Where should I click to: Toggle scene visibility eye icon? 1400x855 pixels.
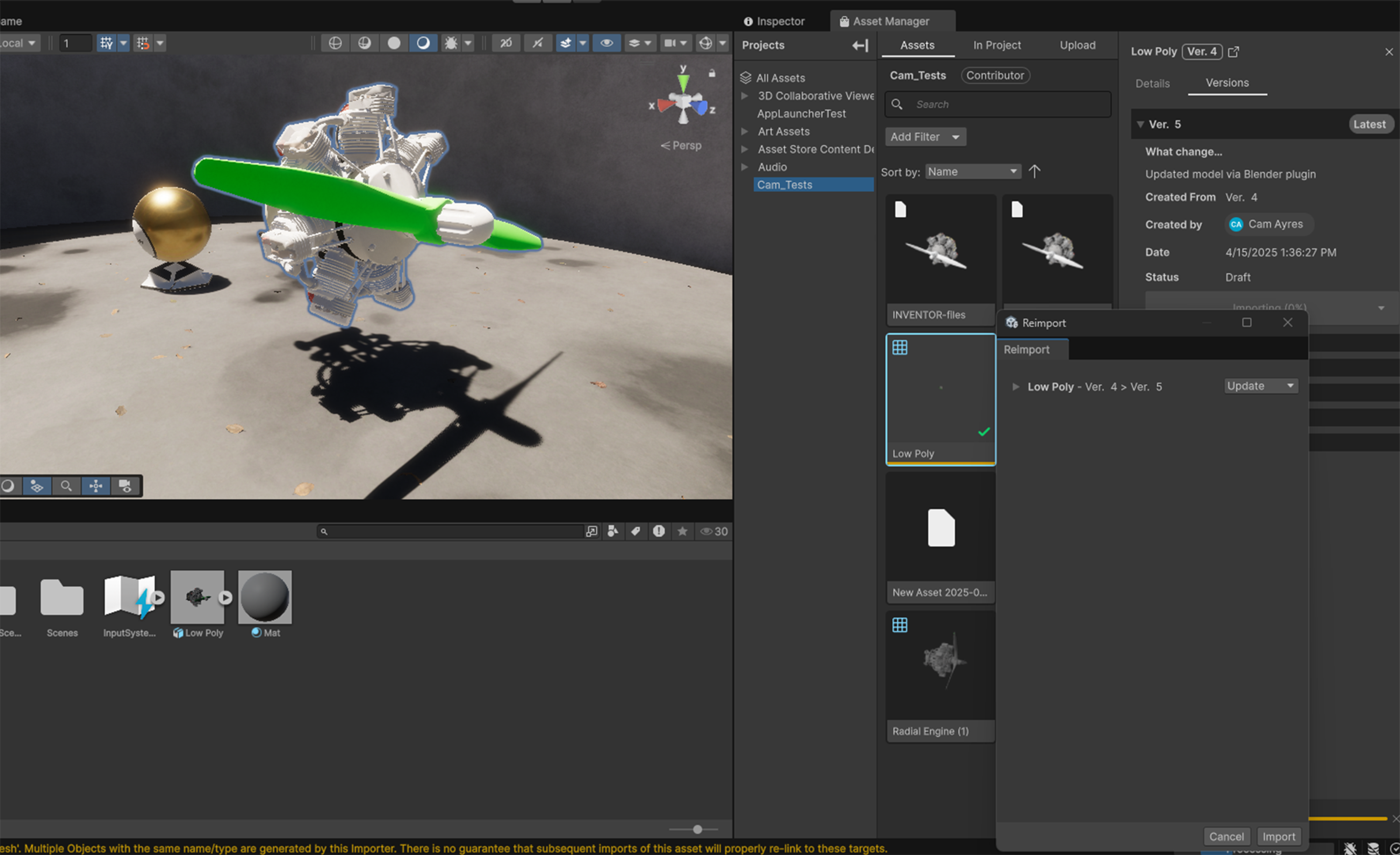point(606,43)
